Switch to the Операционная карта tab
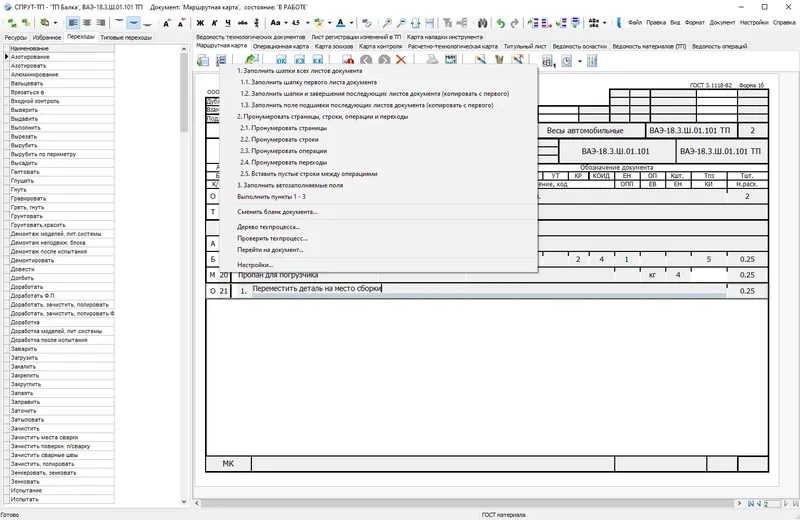This screenshot has width=800, height=520. coord(281,46)
